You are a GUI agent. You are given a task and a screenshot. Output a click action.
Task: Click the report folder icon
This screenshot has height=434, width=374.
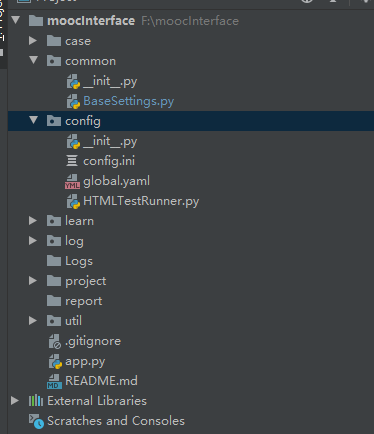click(54, 301)
